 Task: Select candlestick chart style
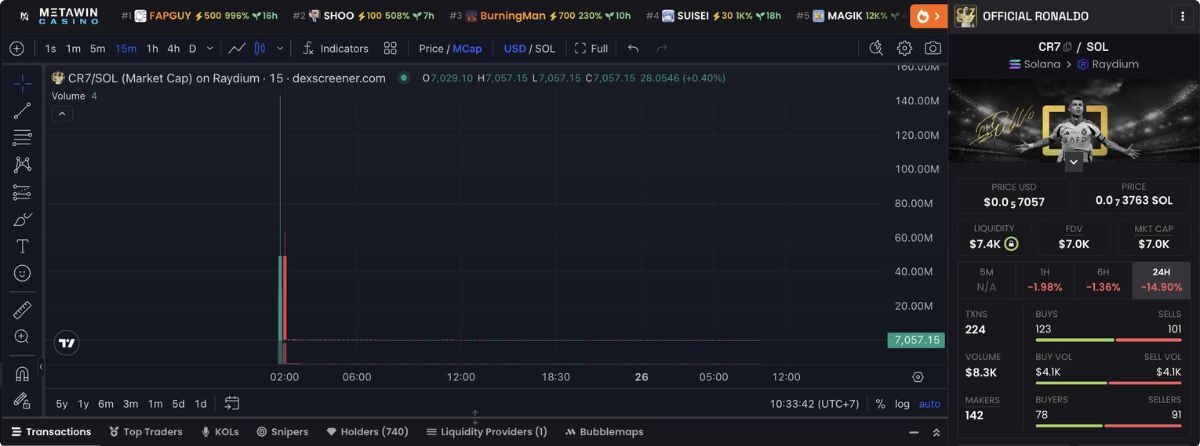[x=260, y=48]
